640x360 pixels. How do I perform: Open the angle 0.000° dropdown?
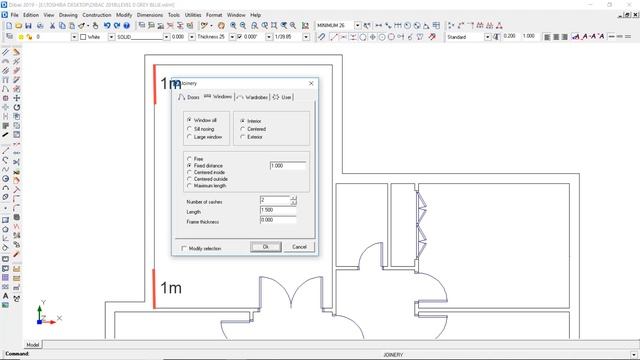click(269, 37)
